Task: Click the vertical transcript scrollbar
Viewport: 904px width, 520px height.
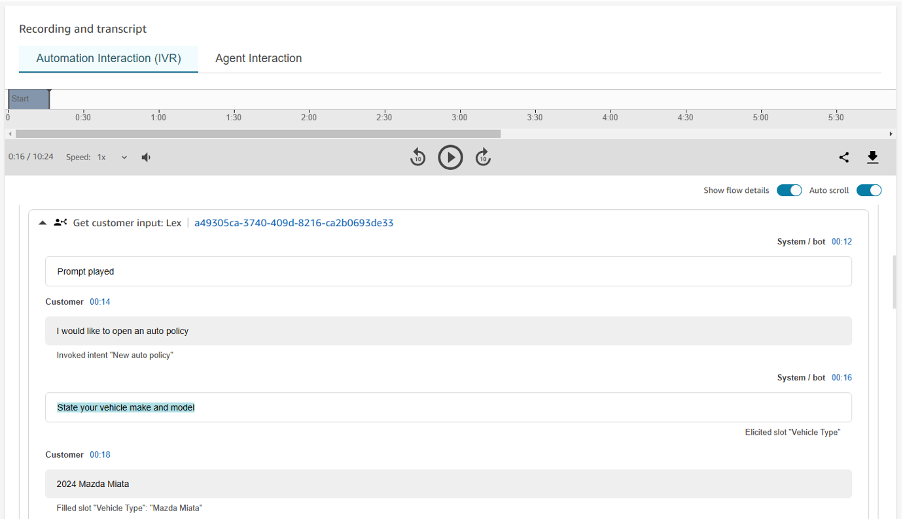Action: (x=895, y=282)
